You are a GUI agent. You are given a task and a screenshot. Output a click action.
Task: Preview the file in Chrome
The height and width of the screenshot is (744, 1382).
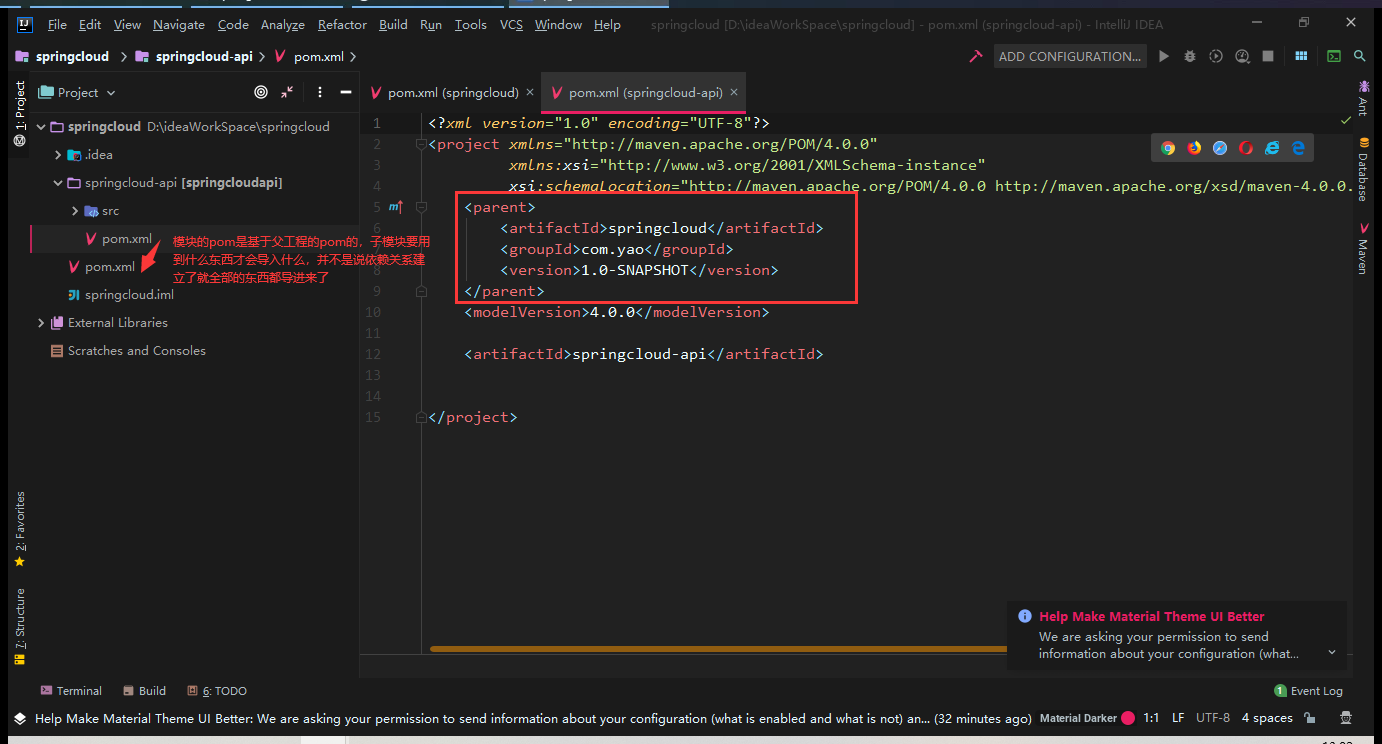pos(1168,148)
